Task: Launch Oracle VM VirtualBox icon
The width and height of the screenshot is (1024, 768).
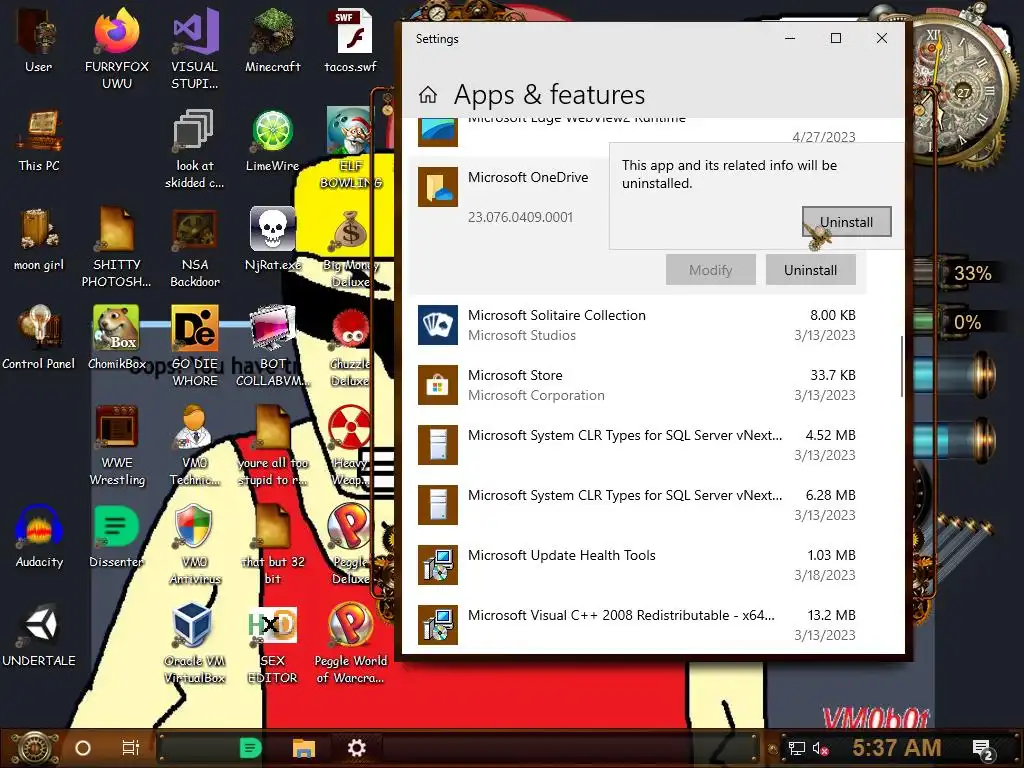Action: click(x=195, y=645)
